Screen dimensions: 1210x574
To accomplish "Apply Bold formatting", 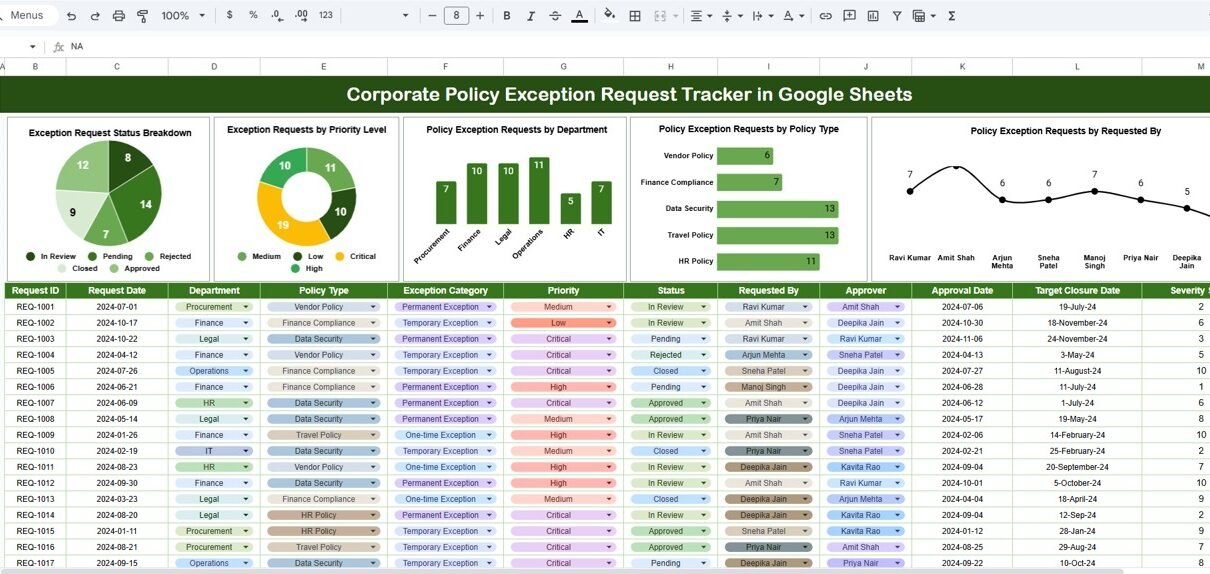I will [x=507, y=16].
